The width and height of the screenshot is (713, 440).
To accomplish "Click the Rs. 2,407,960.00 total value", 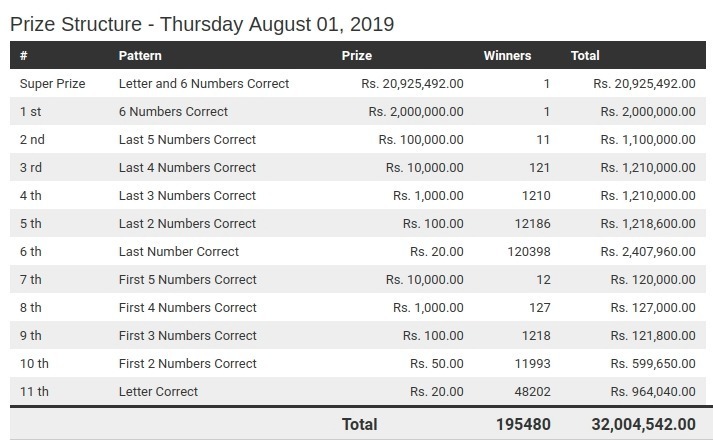I will click(x=647, y=252).
